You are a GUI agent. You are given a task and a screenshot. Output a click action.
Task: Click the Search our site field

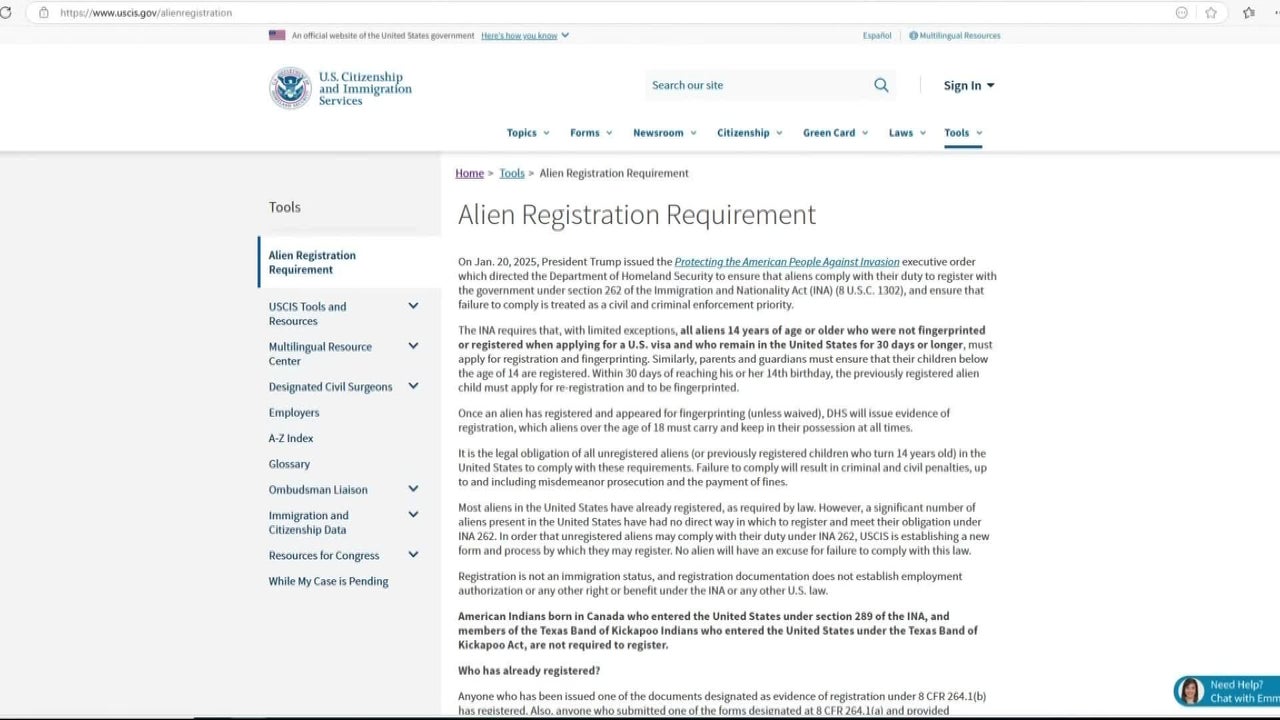click(x=755, y=85)
